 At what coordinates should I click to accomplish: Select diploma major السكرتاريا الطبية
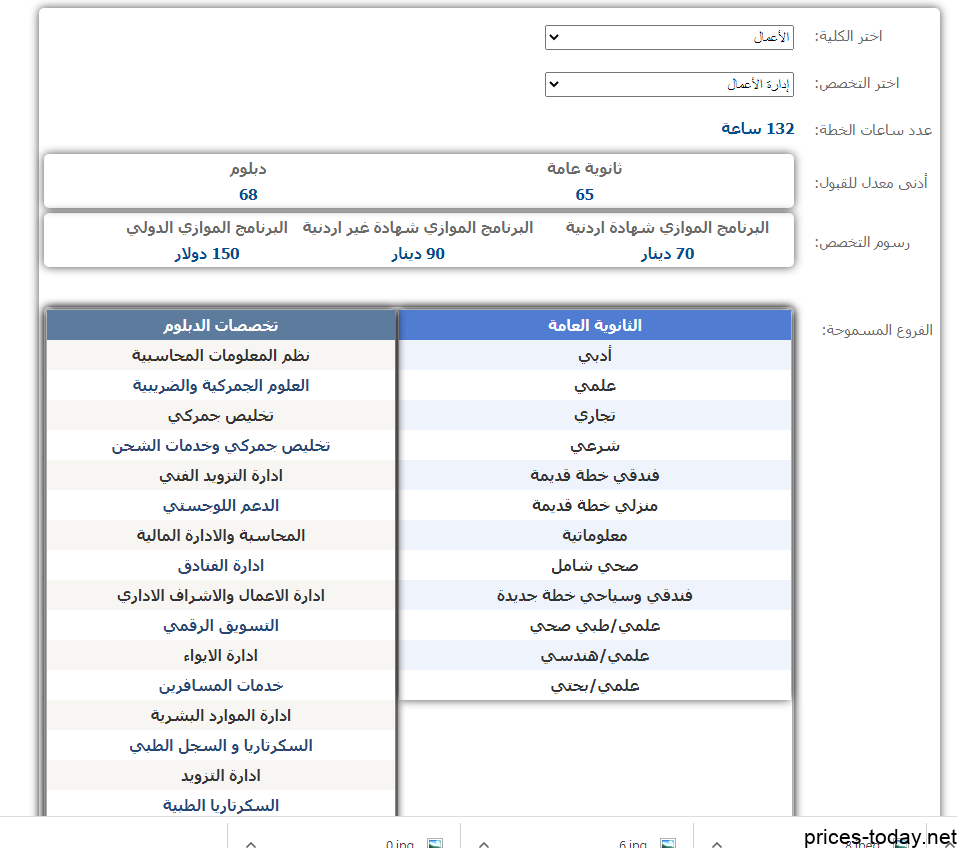click(x=221, y=805)
